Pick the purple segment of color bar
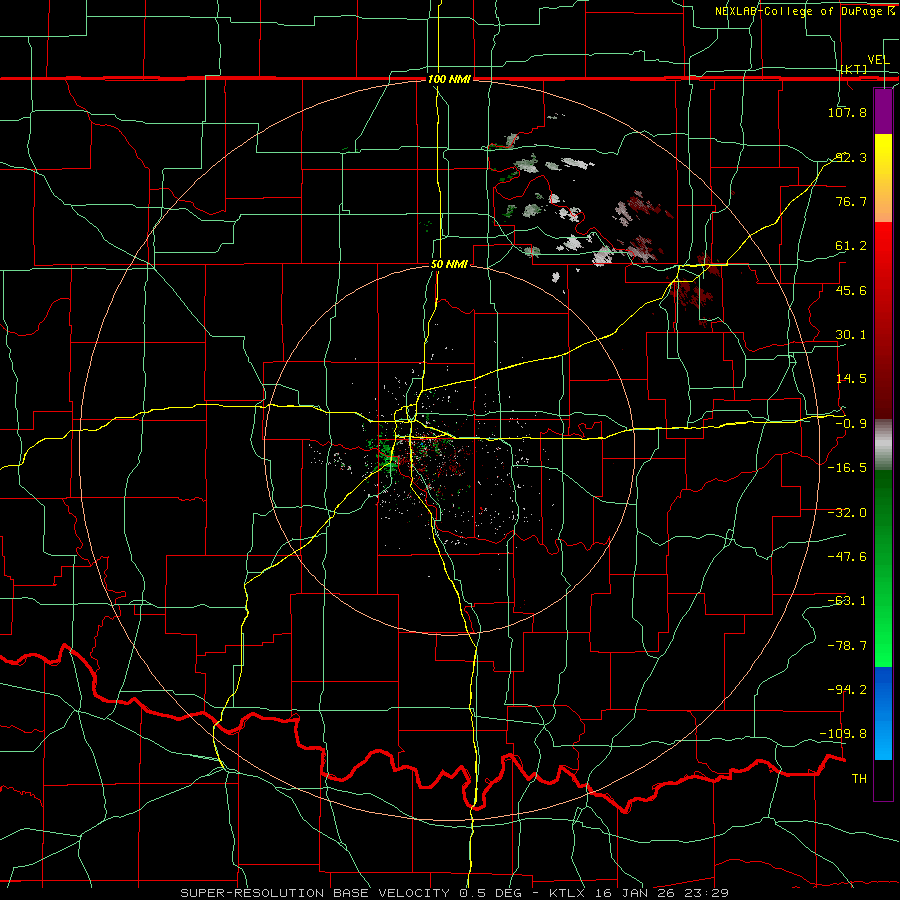Screen dimensions: 900x900 (x=883, y=112)
